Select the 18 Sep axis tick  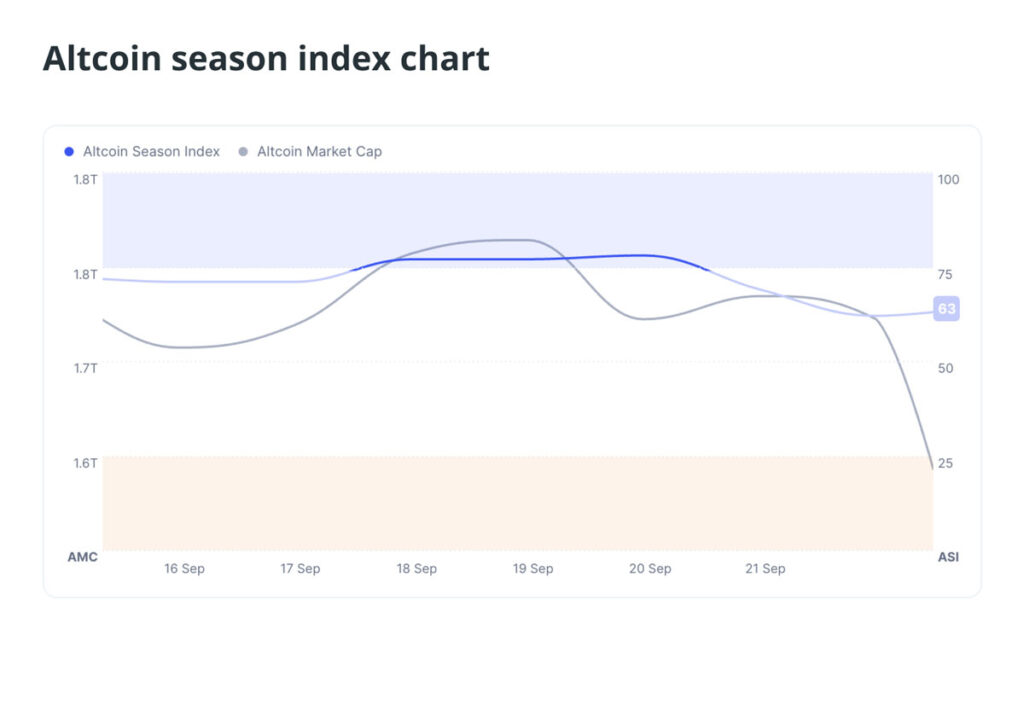pos(416,569)
